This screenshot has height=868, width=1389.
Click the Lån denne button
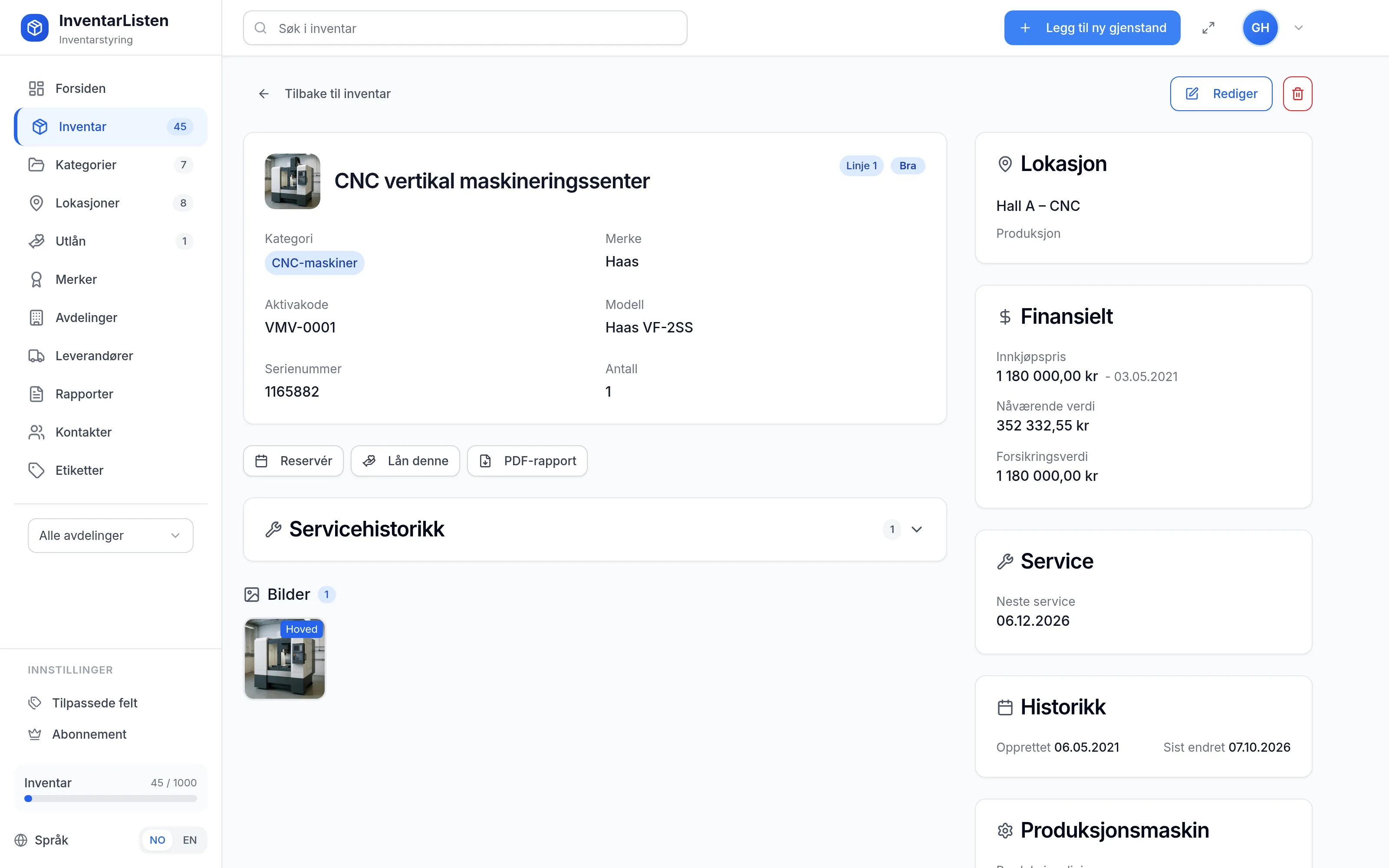pos(405,461)
